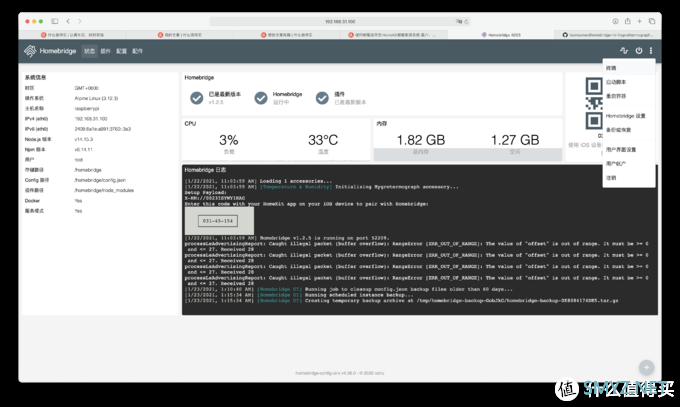Click the round plus button at bottom right

(x=646, y=368)
